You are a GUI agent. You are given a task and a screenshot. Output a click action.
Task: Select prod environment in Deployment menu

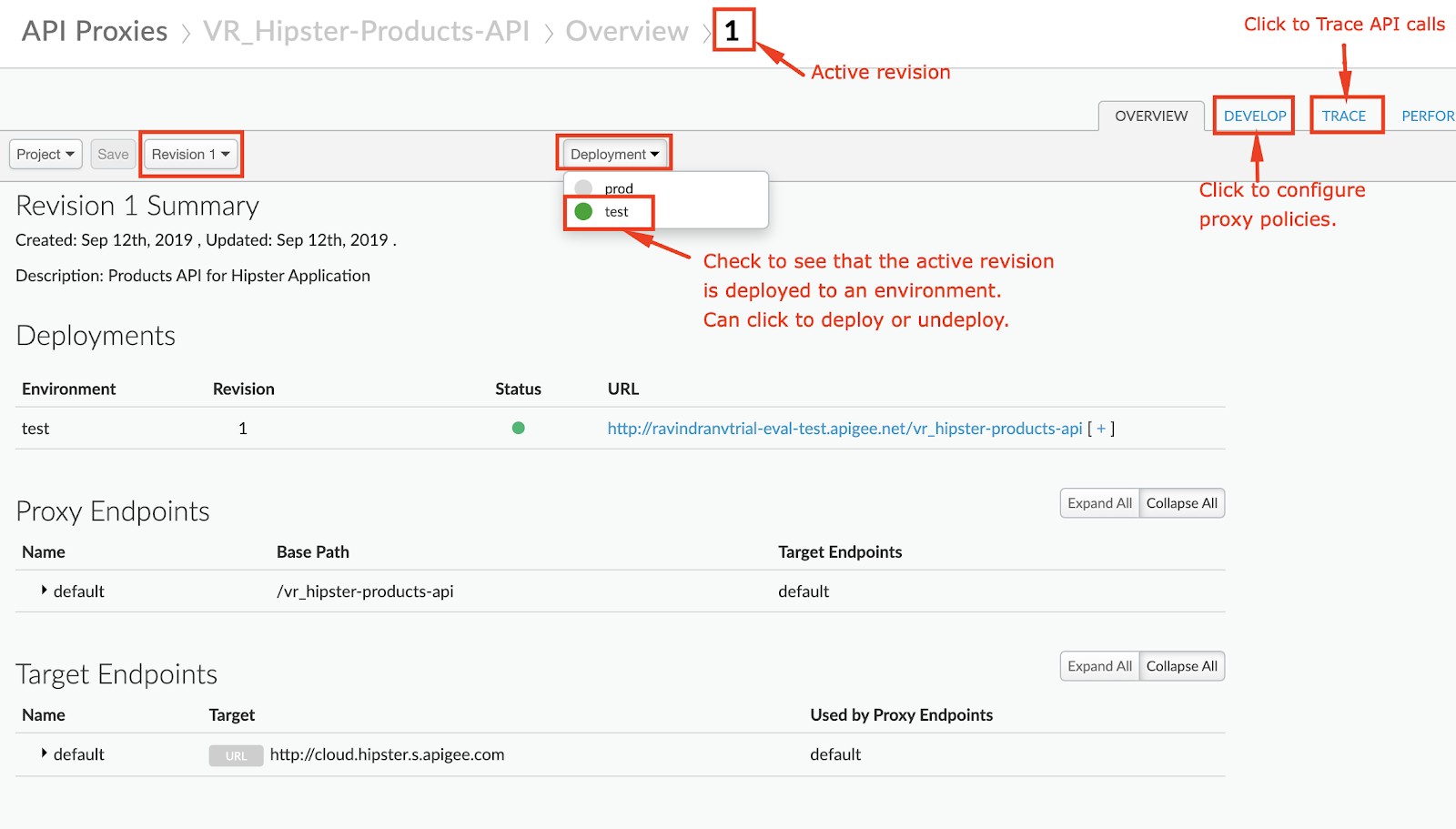(x=619, y=188)
